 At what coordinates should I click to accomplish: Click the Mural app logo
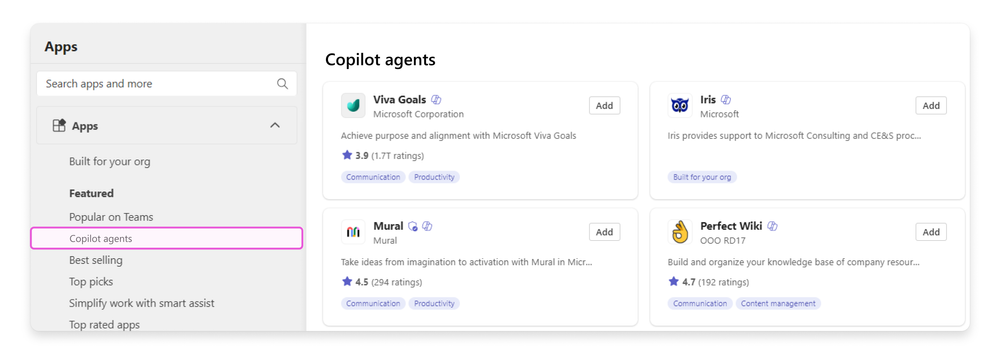pyautogui.click(x=353, y=233)
